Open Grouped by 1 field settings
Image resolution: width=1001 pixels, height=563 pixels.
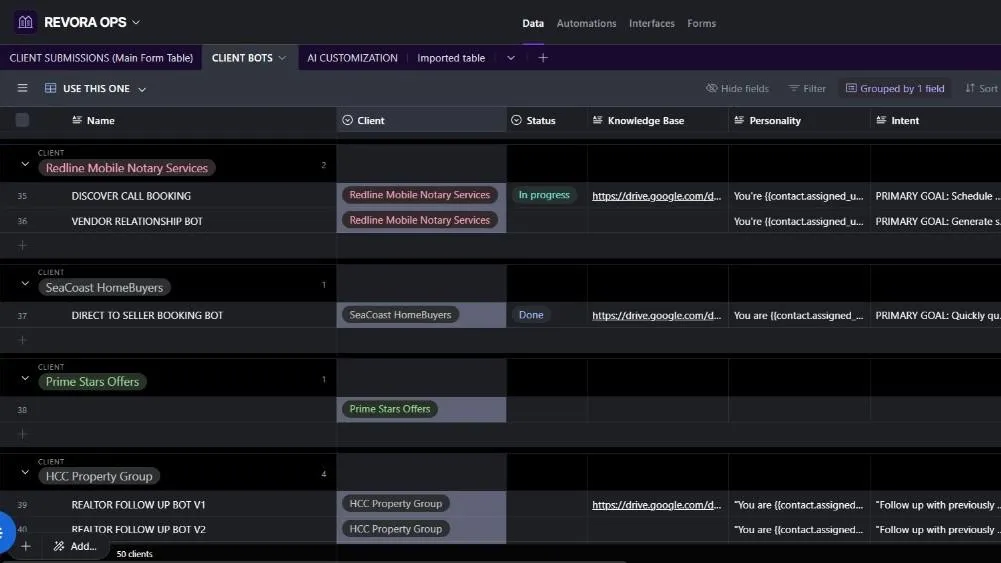(x=895, y=88)
